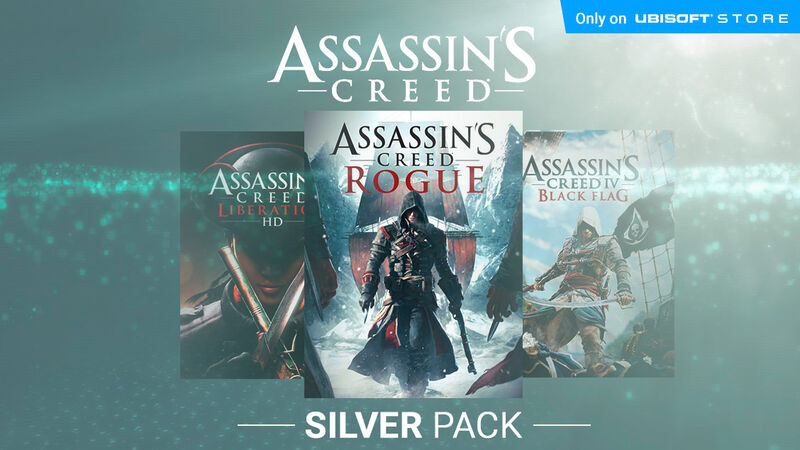Click the large Assassin's Creed logo at top
Viewport: 800px width, 450px height.
(403, 65)
